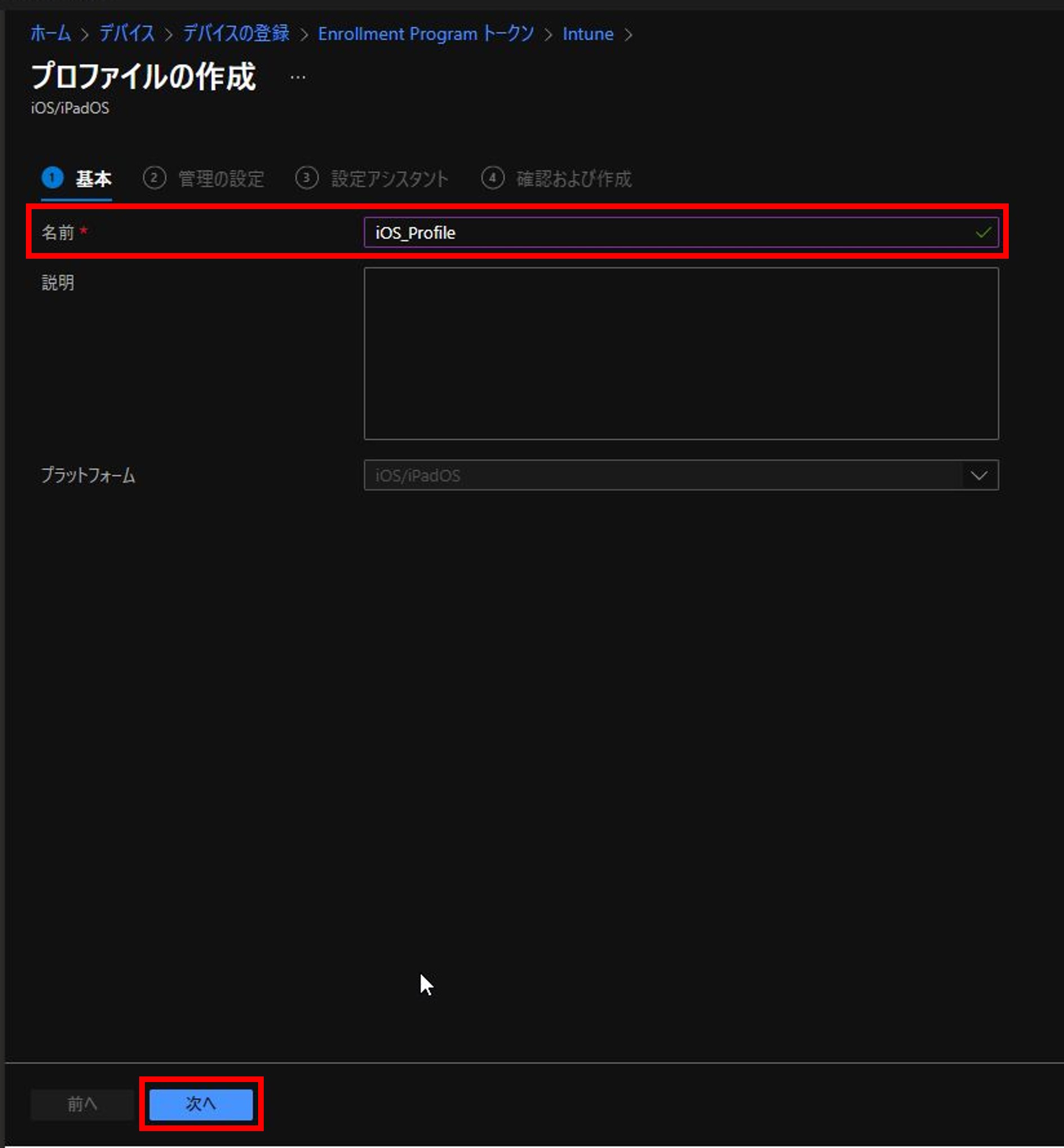
Task: Click the chevron on the platform selector
Action: 979,476
